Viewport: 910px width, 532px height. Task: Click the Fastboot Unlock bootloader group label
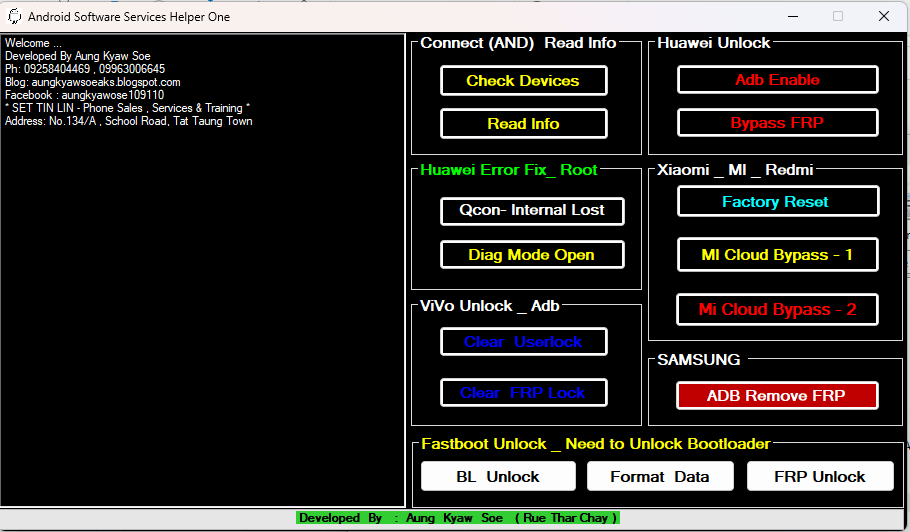tap(595, 444)
